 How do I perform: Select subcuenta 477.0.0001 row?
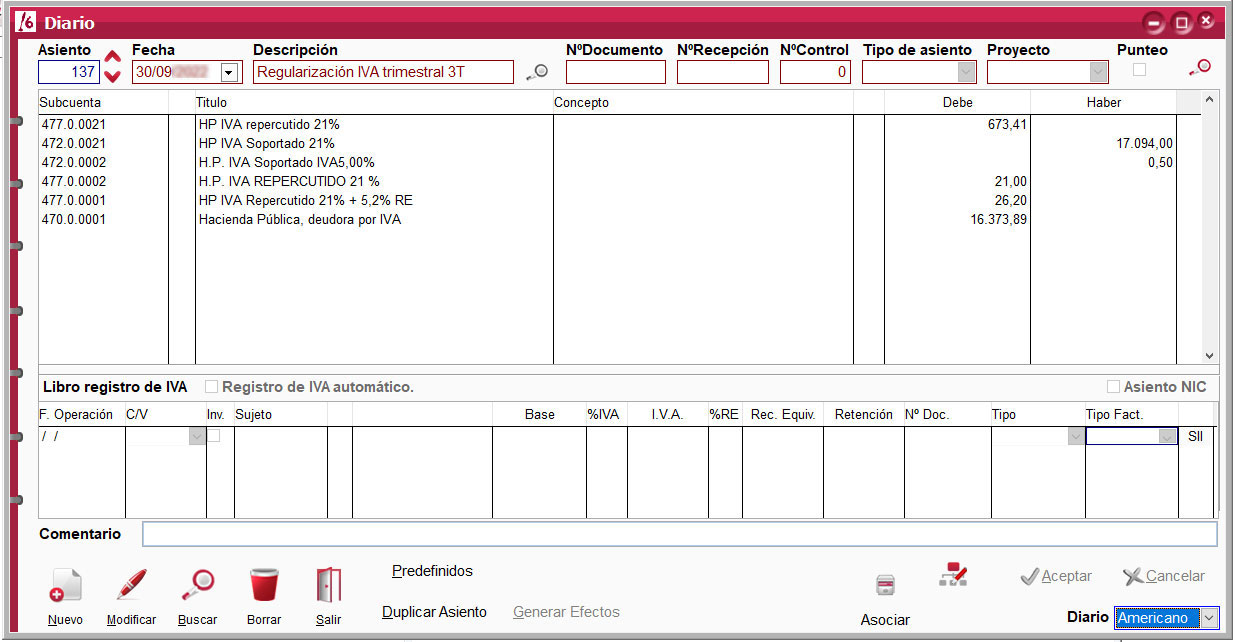(x=607, y=201)
